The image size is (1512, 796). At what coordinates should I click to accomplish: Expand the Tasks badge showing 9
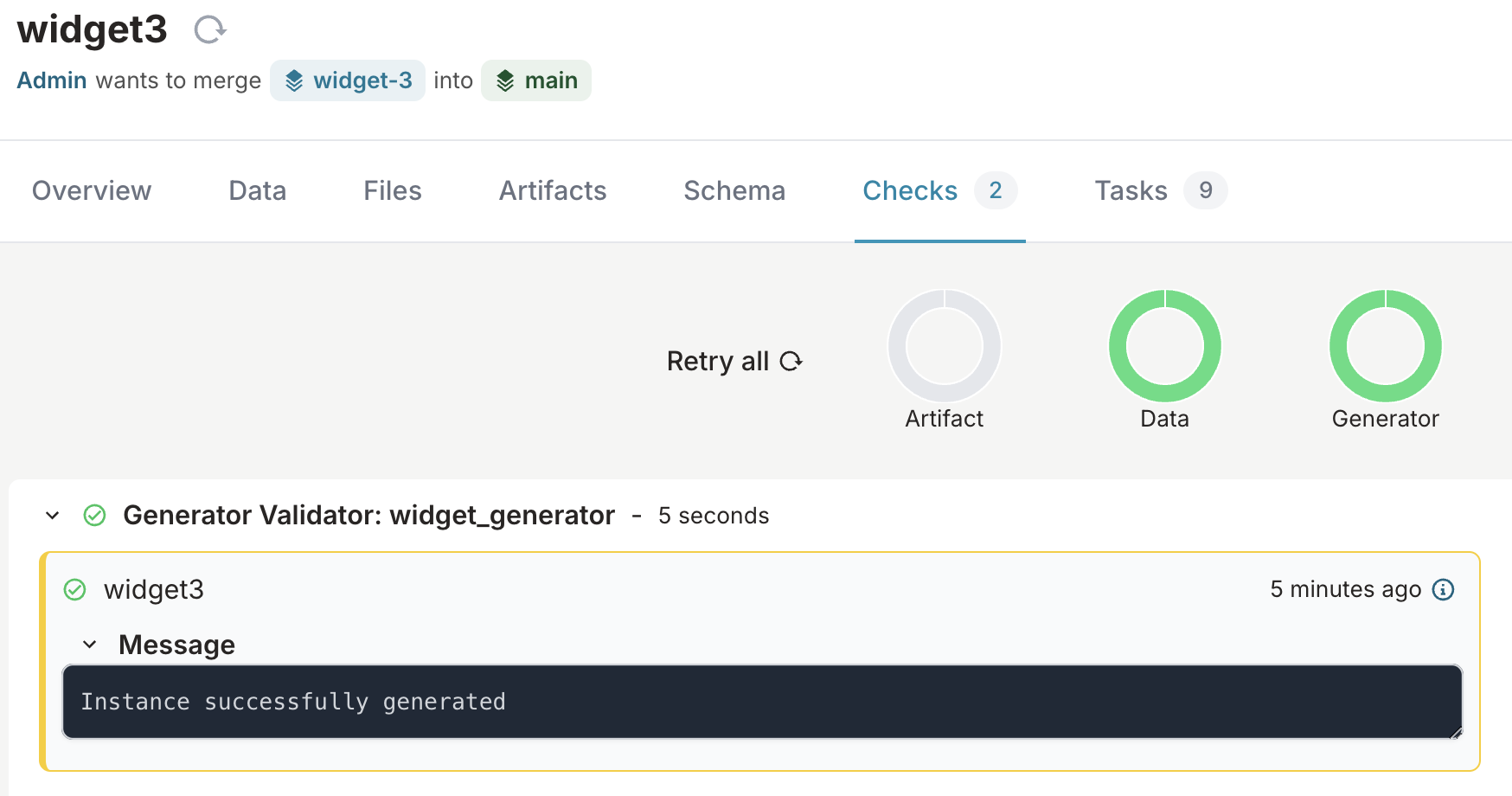click(x=1206, y=190)
